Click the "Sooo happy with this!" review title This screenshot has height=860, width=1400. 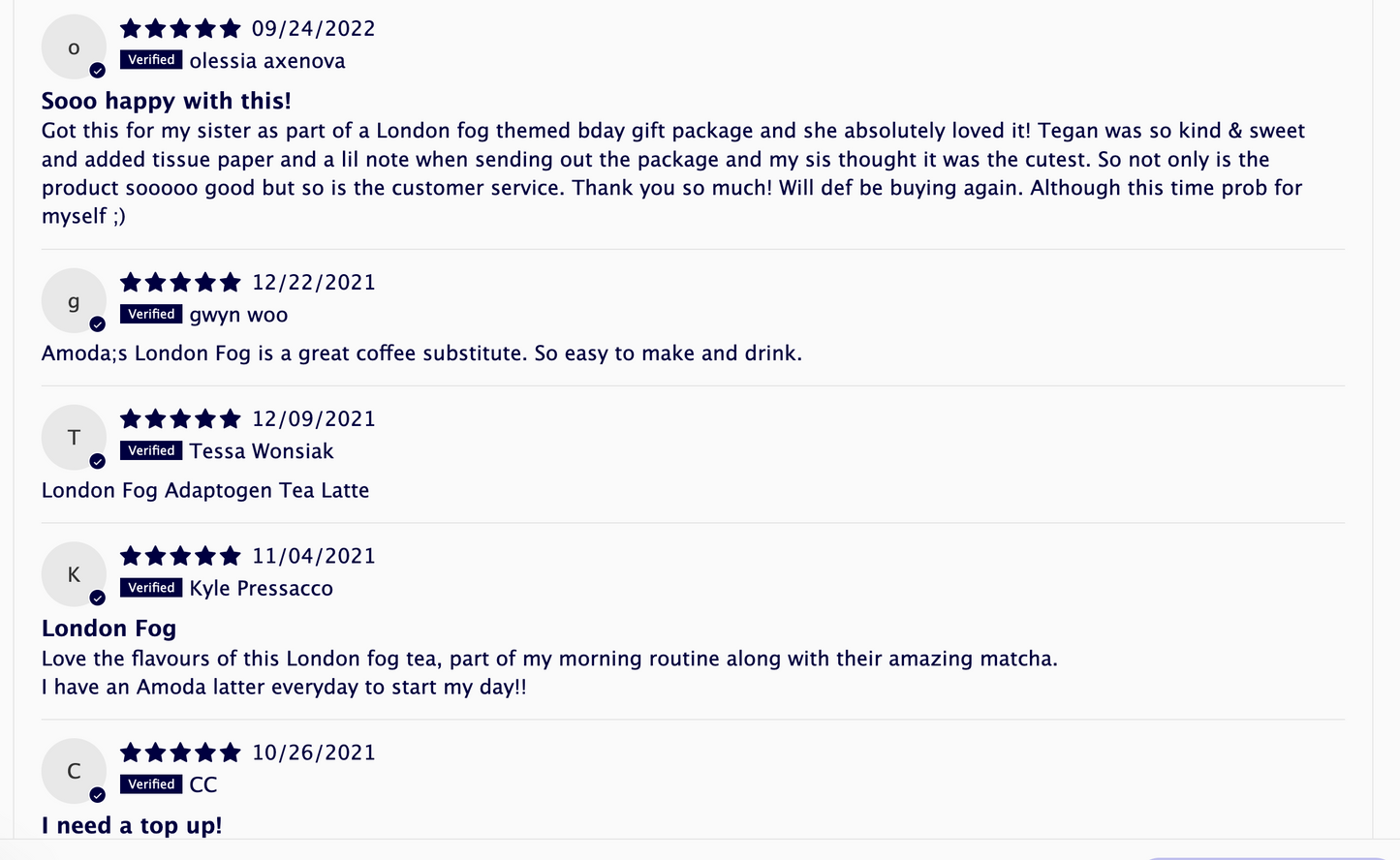[167, 101]
